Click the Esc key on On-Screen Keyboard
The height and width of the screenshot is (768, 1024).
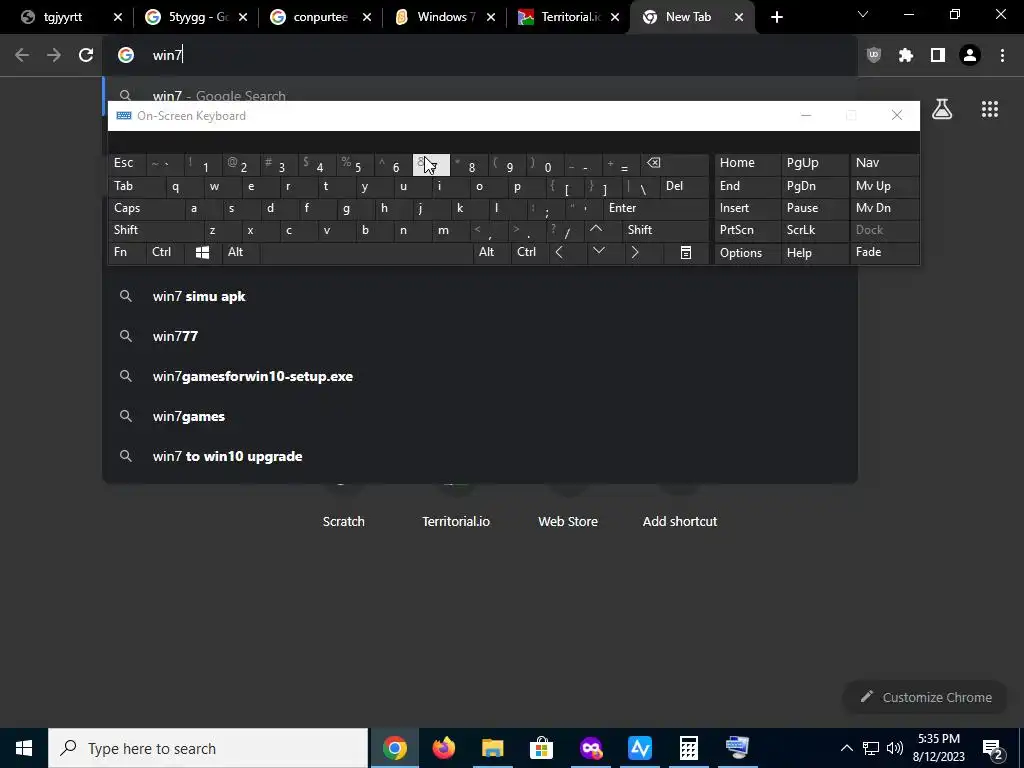pos(127,163)
